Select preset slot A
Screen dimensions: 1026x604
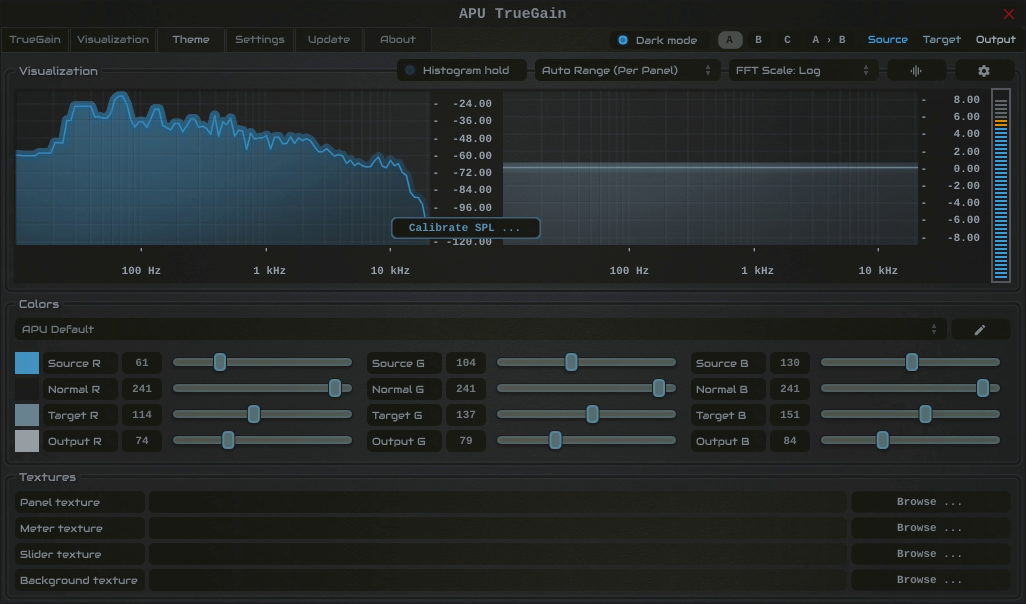730,40
